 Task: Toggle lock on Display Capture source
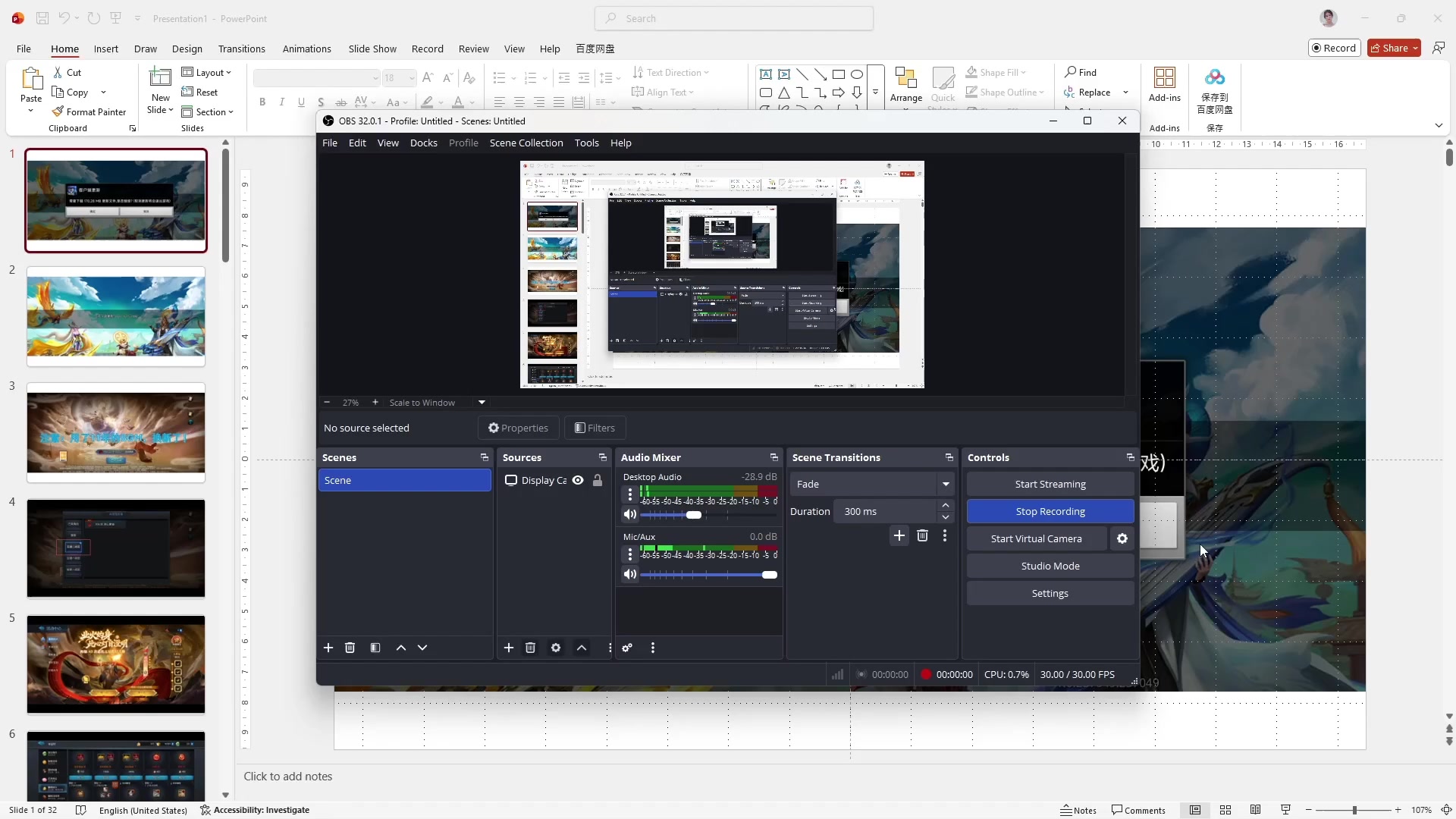(x=598, y=480)
